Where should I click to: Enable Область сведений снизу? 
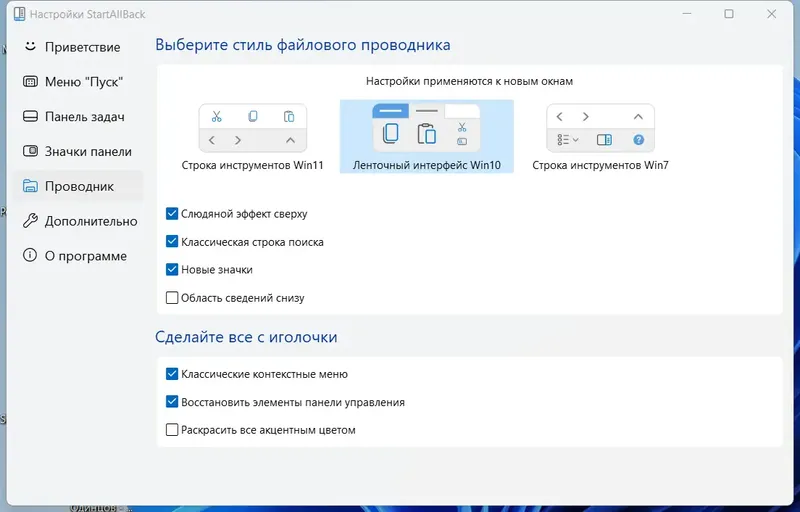point(172,297)
